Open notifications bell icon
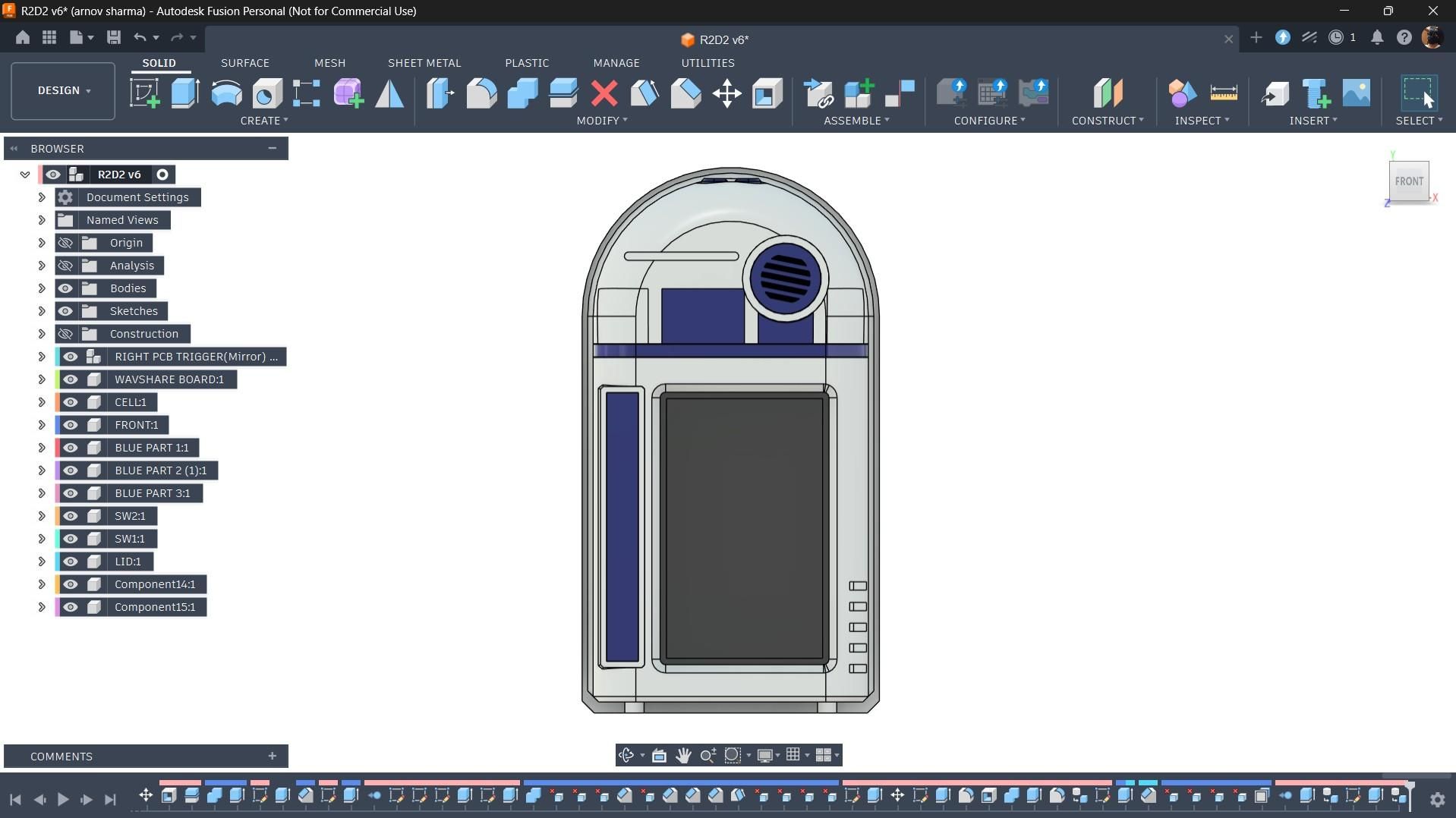Viewport: 1456px width, 818px height. point(1377,37)
